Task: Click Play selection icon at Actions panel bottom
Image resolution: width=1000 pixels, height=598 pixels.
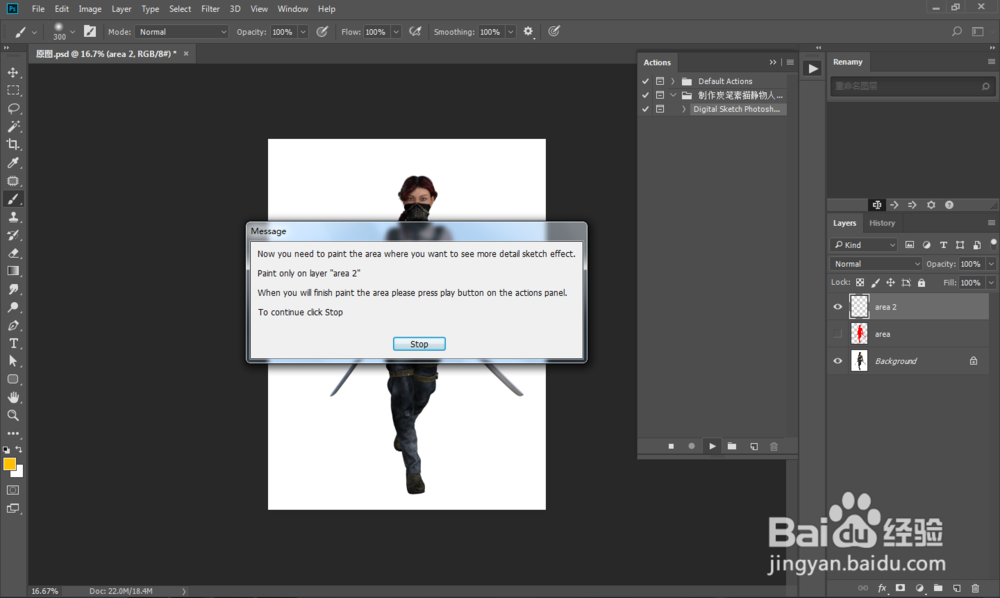Action: pyautogui.click(x=712, y=446)
